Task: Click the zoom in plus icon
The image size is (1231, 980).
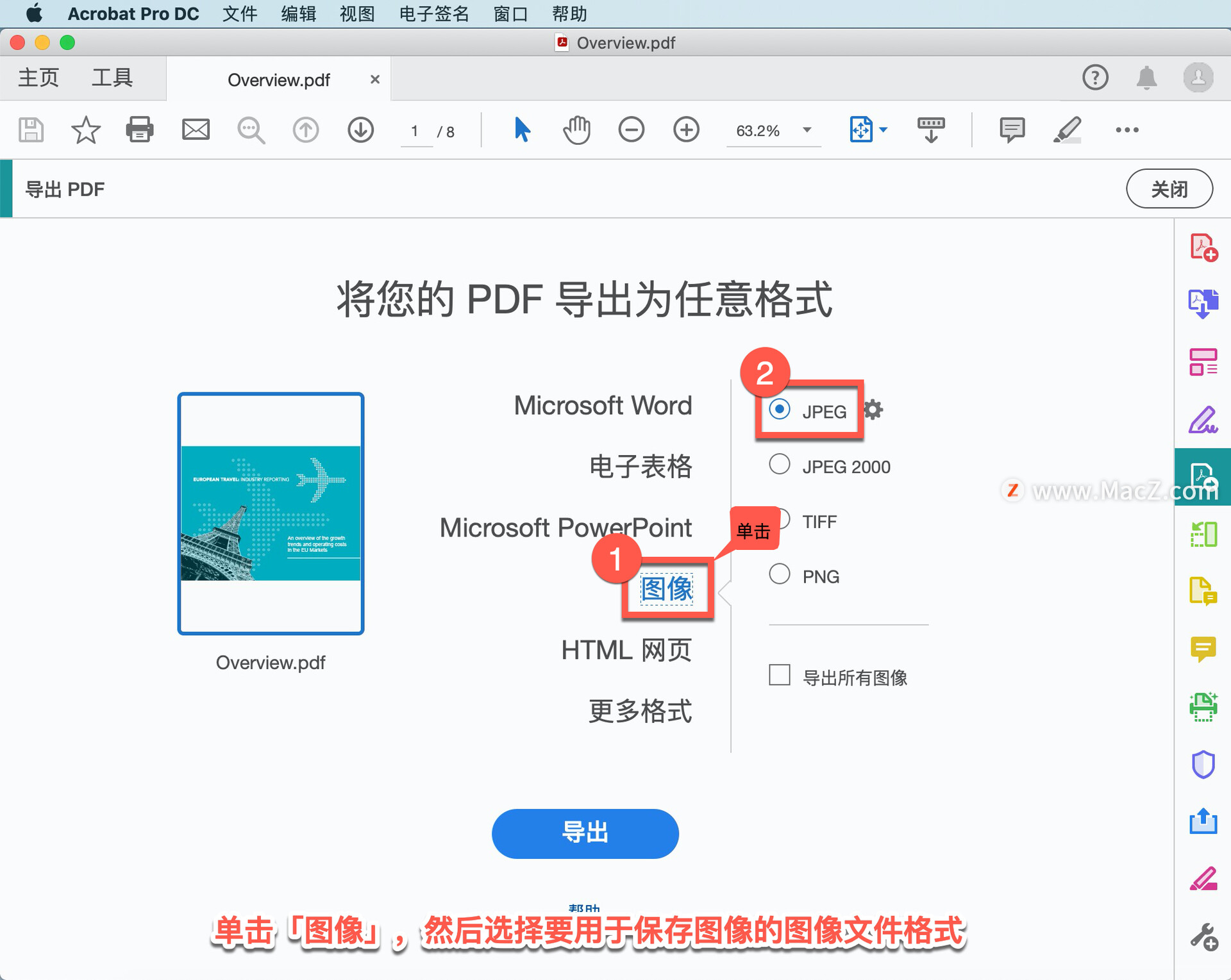Action: pos(686,130)
